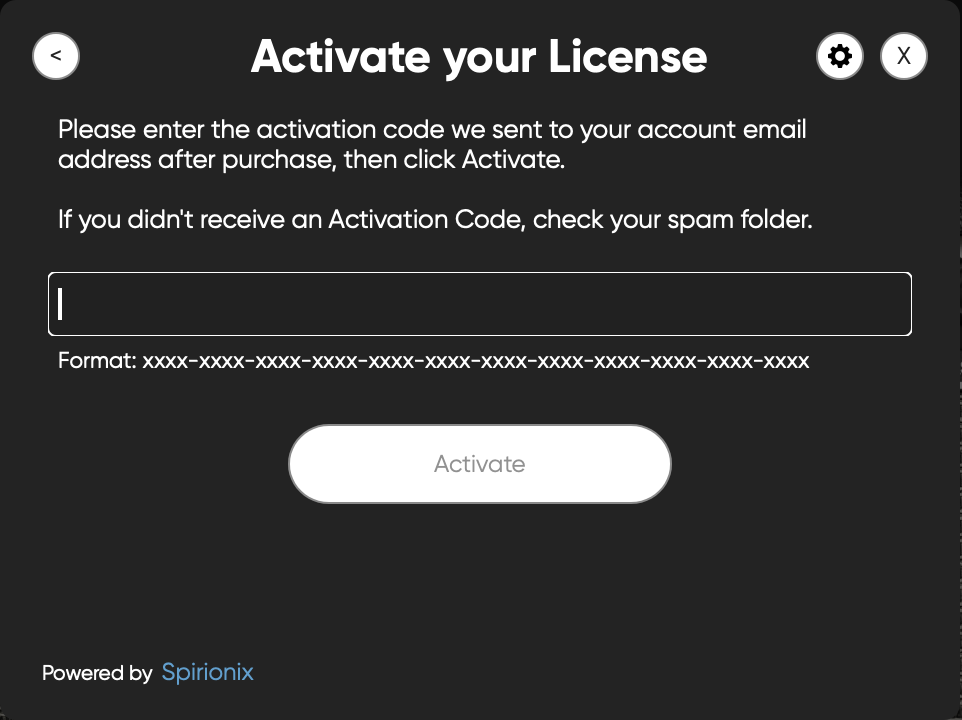Click the activation code format hint text
The width and height of the screenshot is (962, 720).
click(x=433, y=360)
